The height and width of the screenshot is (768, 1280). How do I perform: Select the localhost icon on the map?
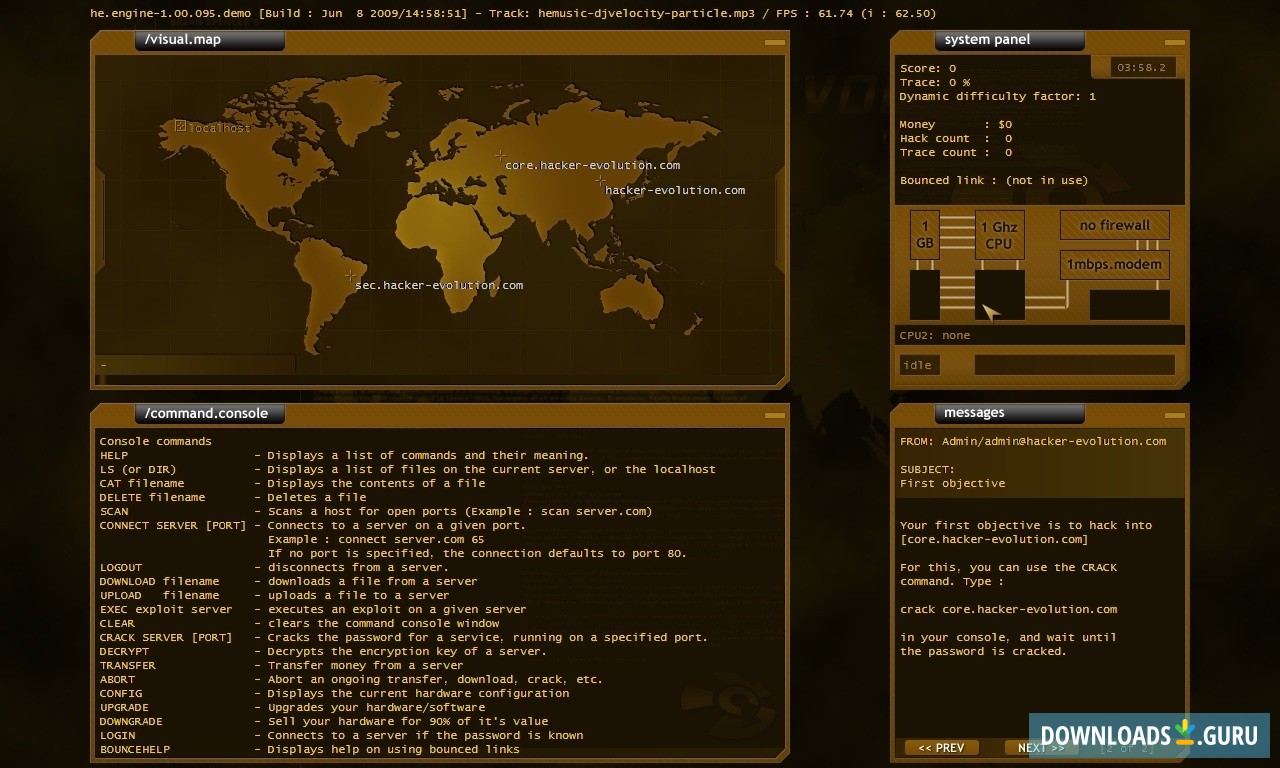pos(181,126)
